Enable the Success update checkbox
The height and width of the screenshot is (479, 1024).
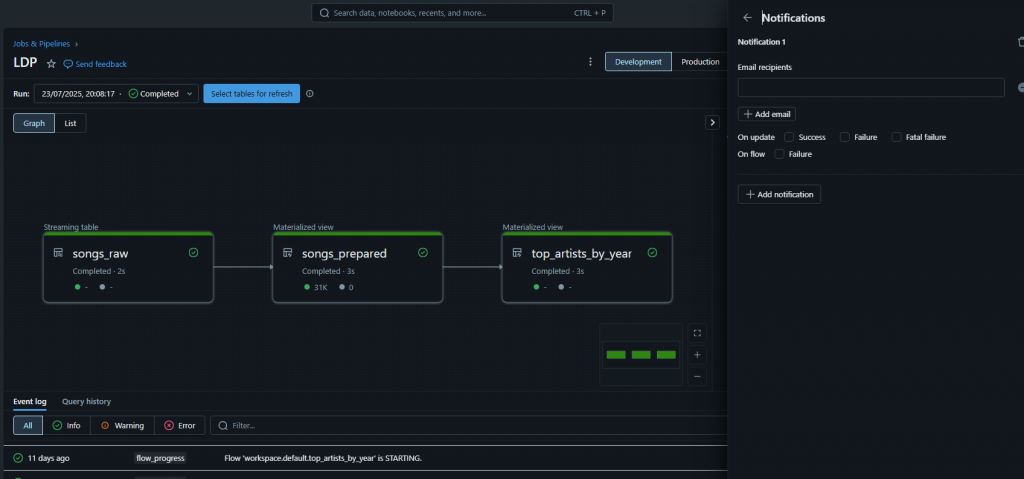pos(789,137)
